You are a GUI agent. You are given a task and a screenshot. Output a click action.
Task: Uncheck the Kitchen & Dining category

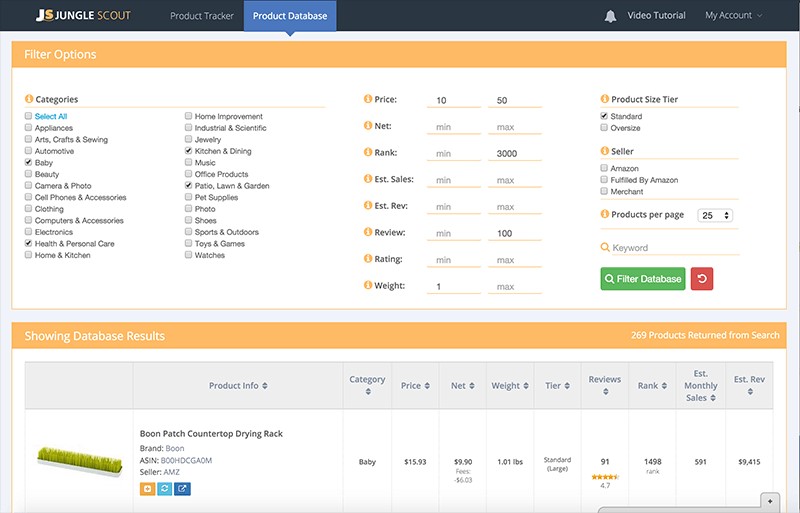click(188, 151)
